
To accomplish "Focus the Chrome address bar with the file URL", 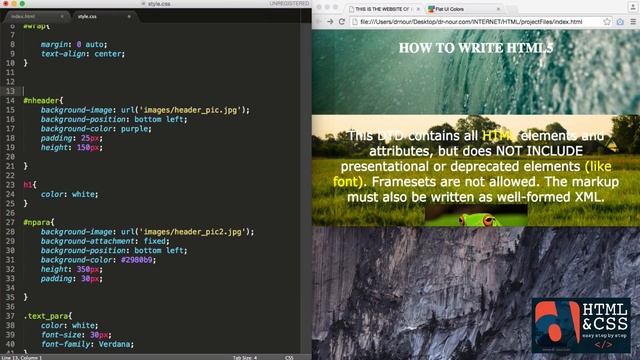I will tap(482, 22).
